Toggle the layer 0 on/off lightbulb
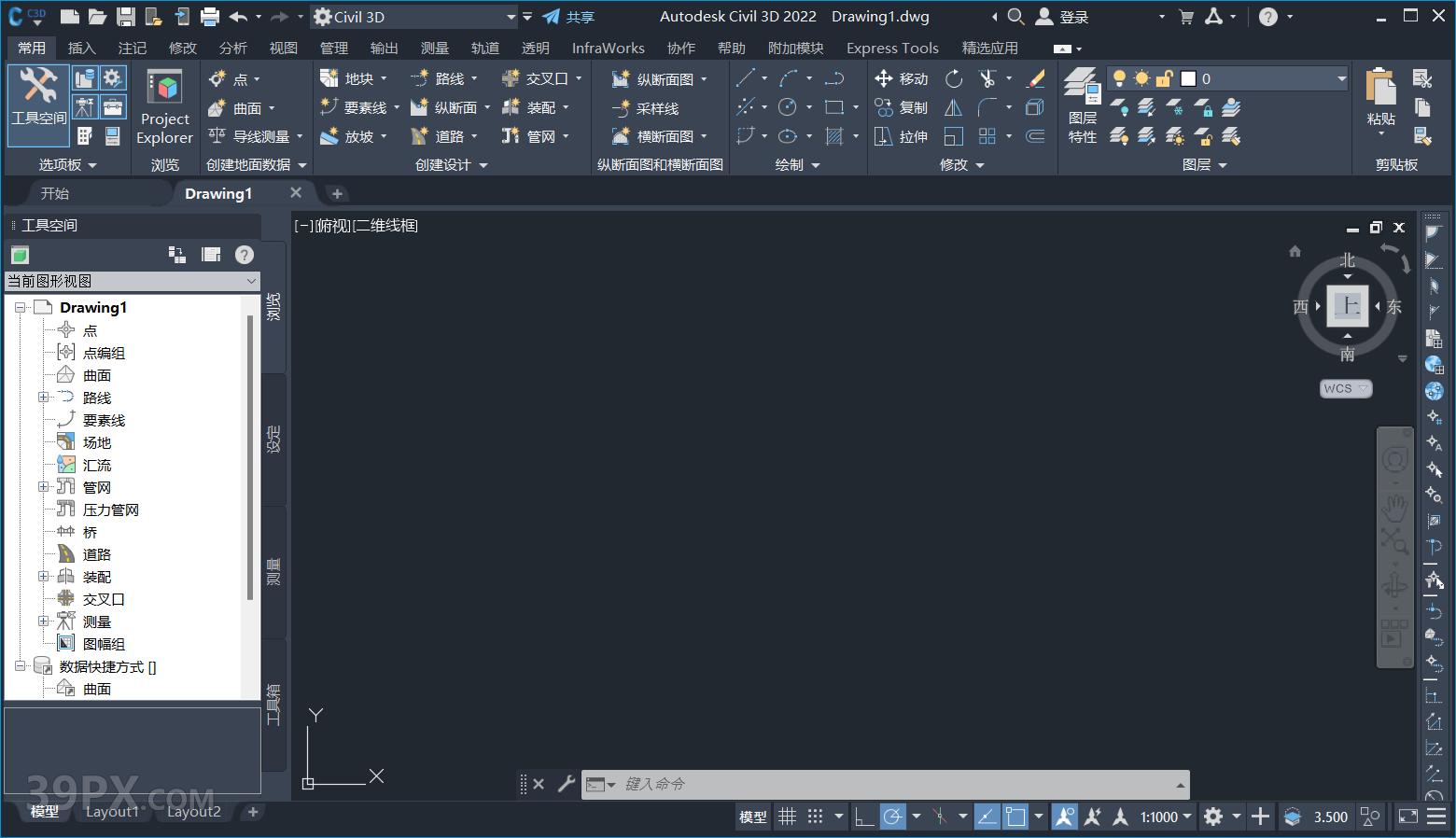 coord(1119,78)
